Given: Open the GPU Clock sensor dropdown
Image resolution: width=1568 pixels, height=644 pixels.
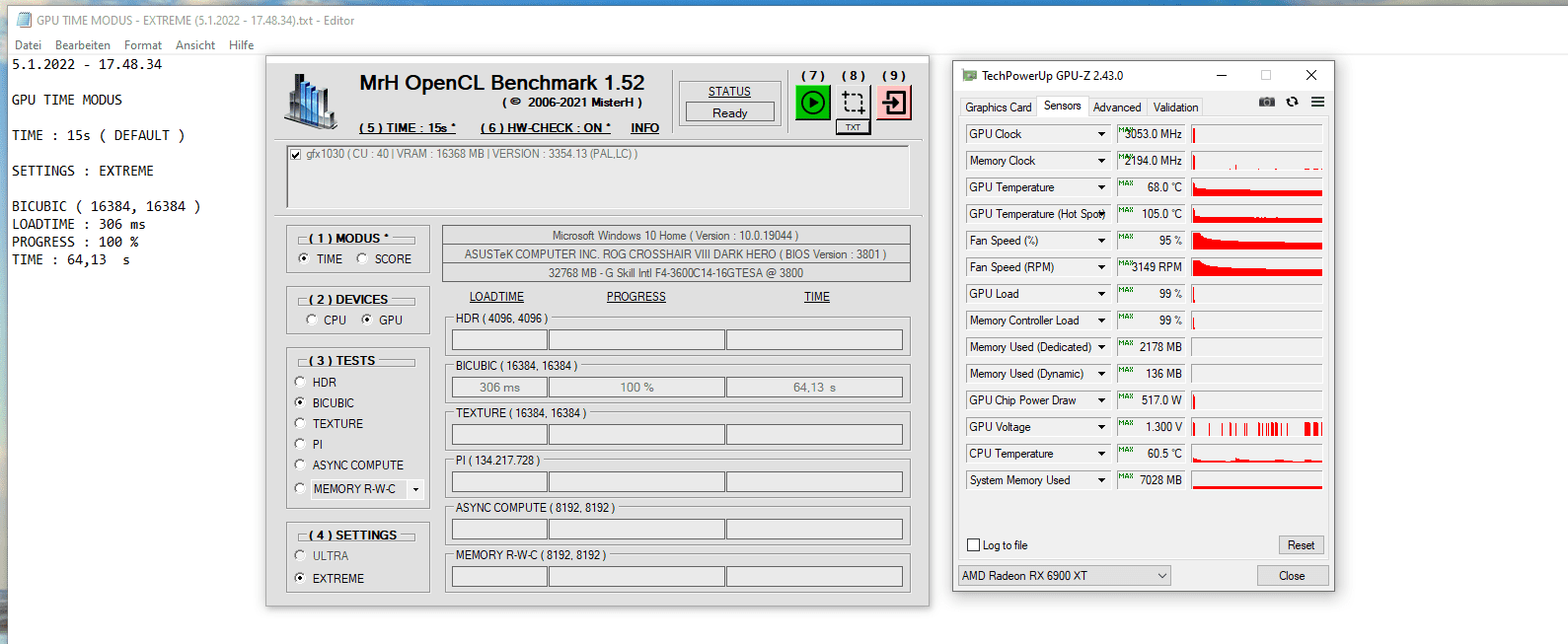Looking at the screenshot, I should 1101,134.
